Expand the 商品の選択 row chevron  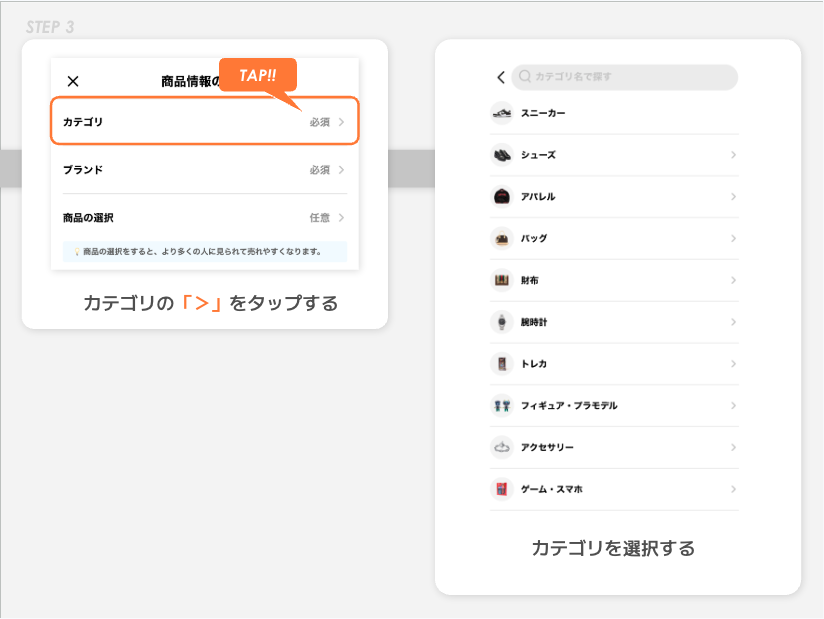[341, 218]
